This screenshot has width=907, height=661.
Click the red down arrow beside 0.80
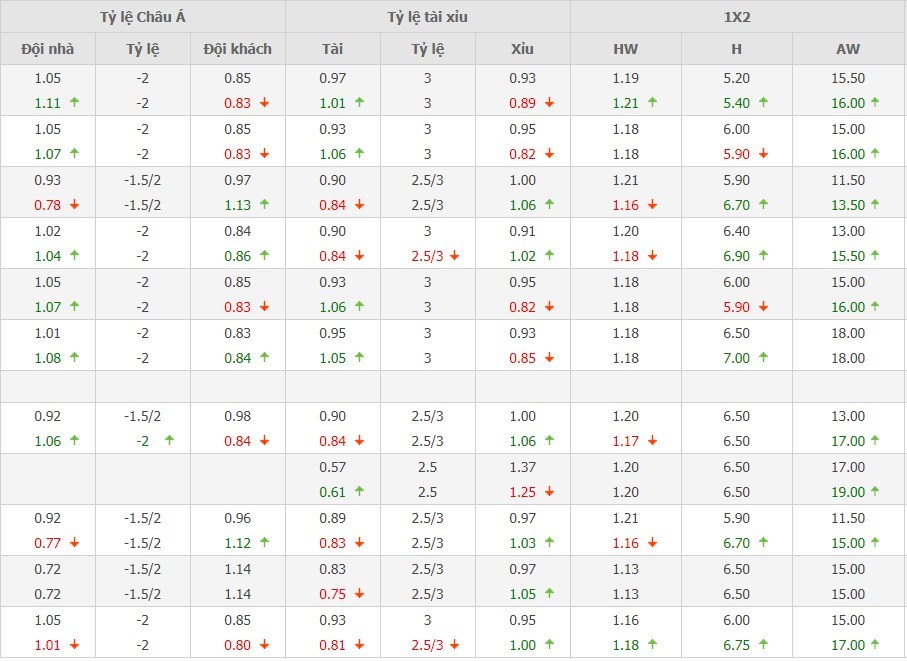coord(265,645)
